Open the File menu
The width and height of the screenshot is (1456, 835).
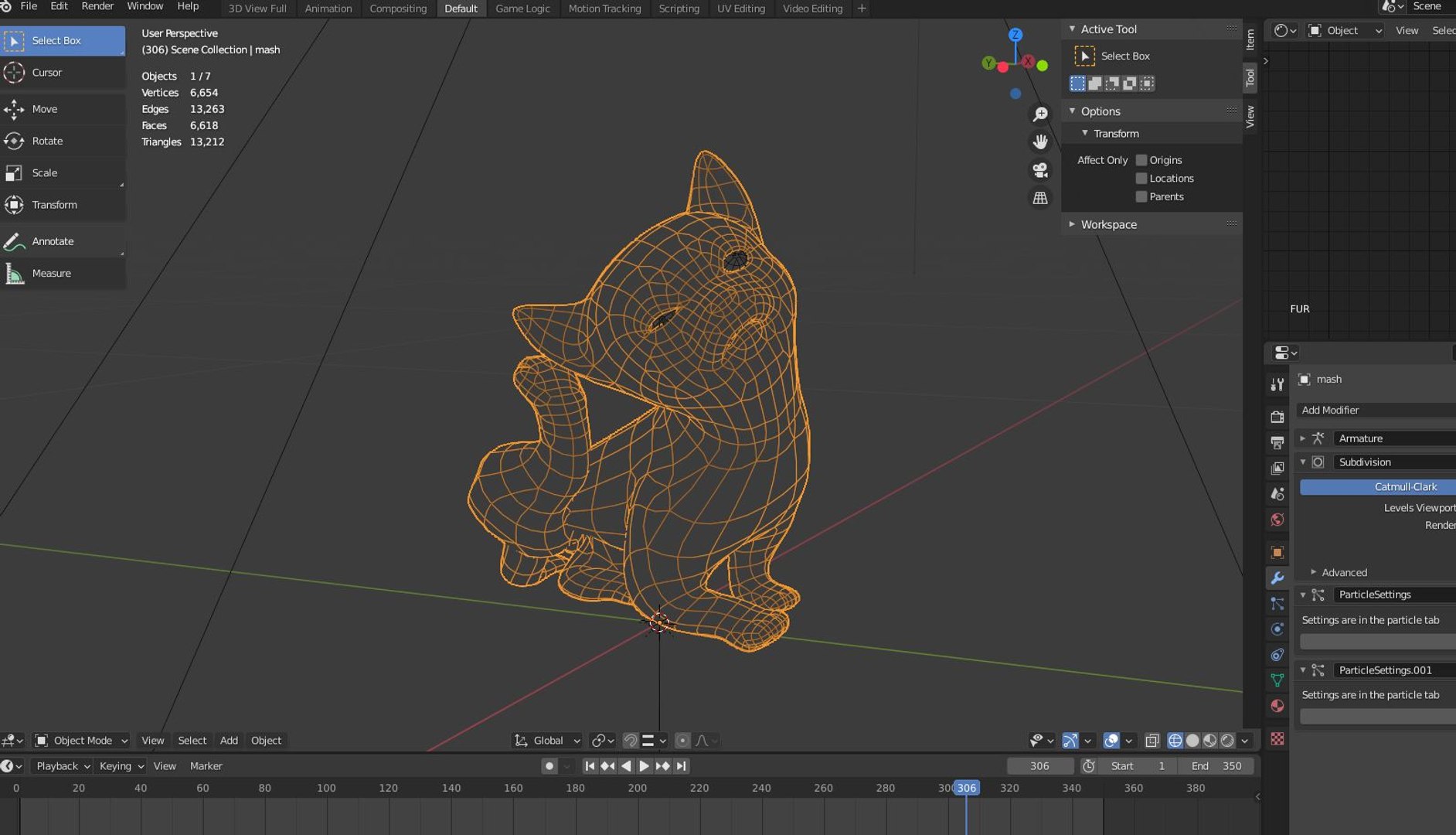29,6
